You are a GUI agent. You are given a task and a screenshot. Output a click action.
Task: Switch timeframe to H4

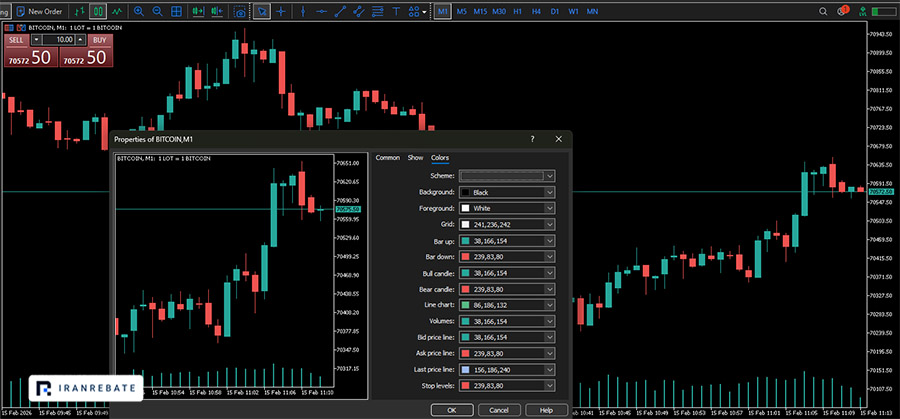pyautogui.click(x=536, y=11)
